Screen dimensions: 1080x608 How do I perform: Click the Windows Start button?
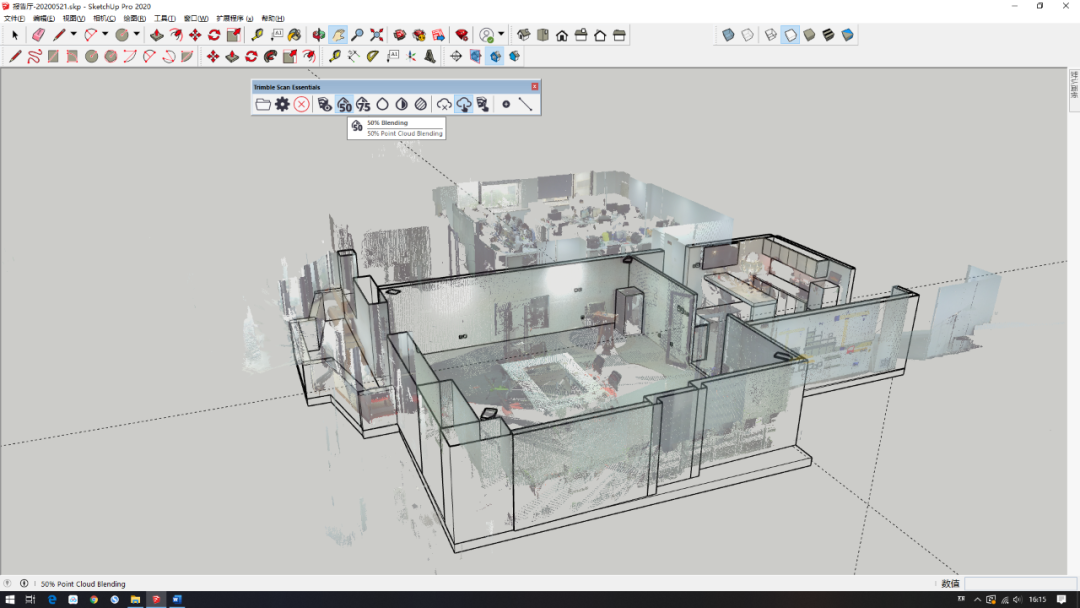click(8, 600)
